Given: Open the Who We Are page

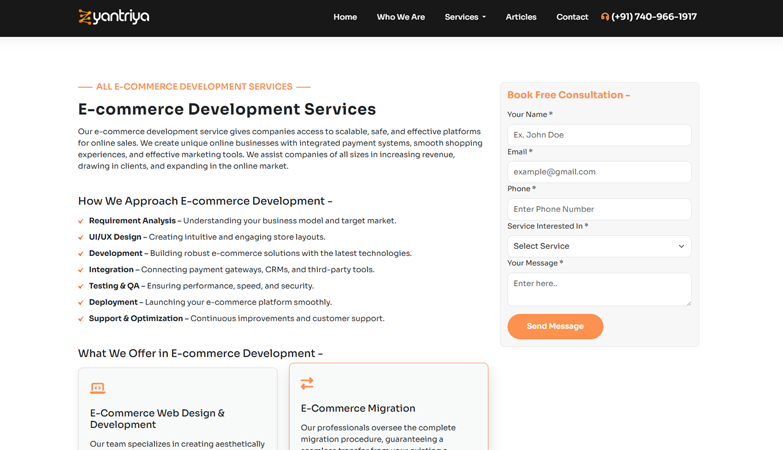Looking at the screenshot, I should click(x=400, y=17).
